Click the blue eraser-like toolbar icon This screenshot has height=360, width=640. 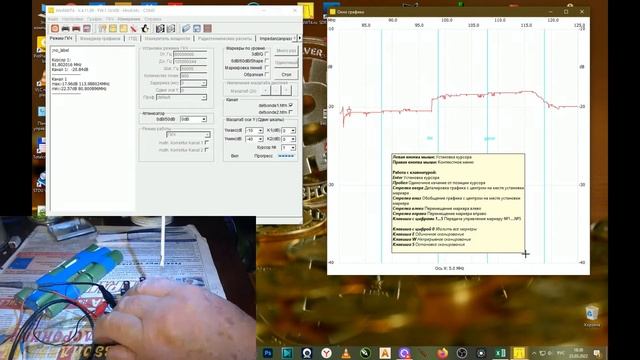coord(186,29)
